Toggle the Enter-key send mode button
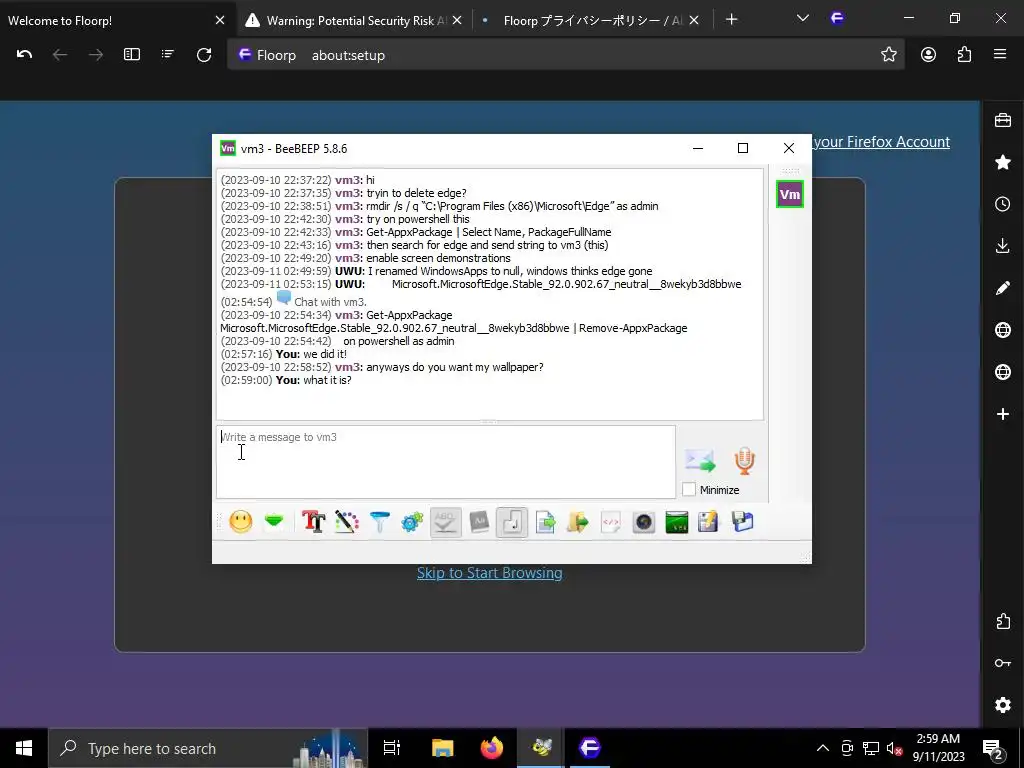Viewport: 1024px width, 768px height. click(x=512, y=522)
